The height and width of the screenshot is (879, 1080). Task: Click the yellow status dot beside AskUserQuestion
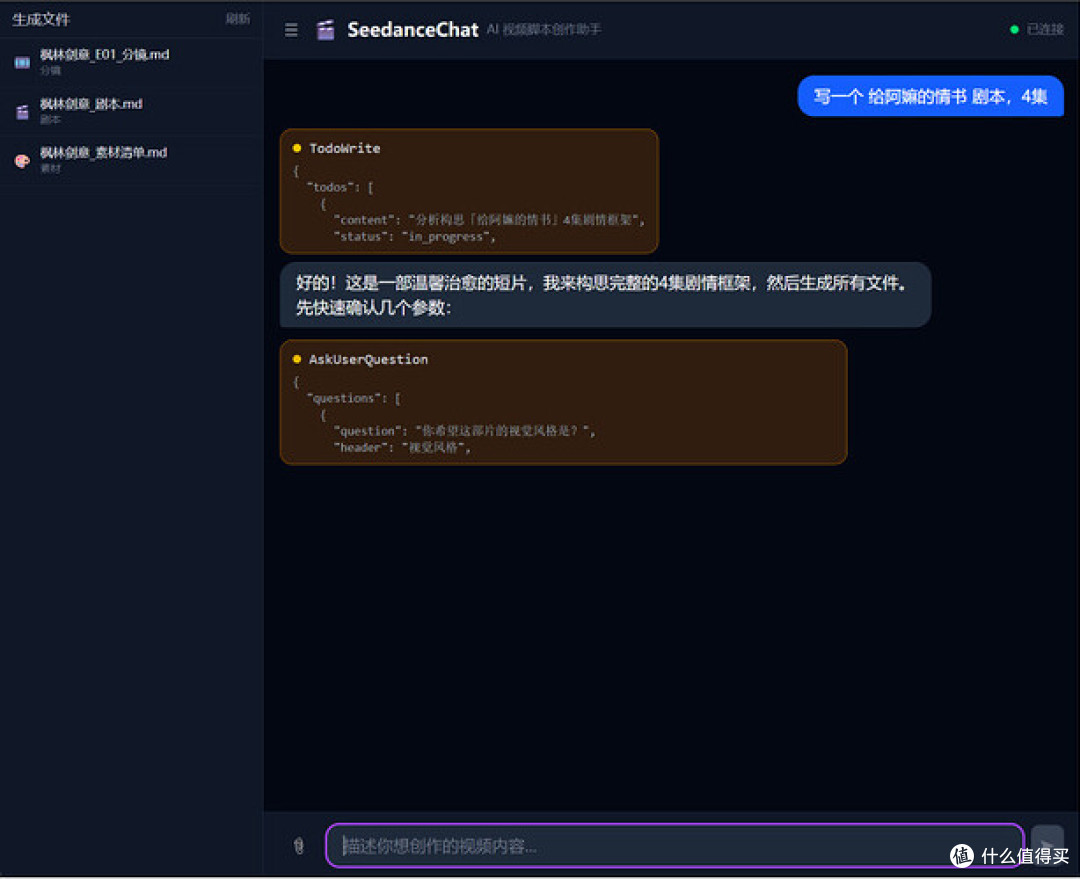[297, 359]
